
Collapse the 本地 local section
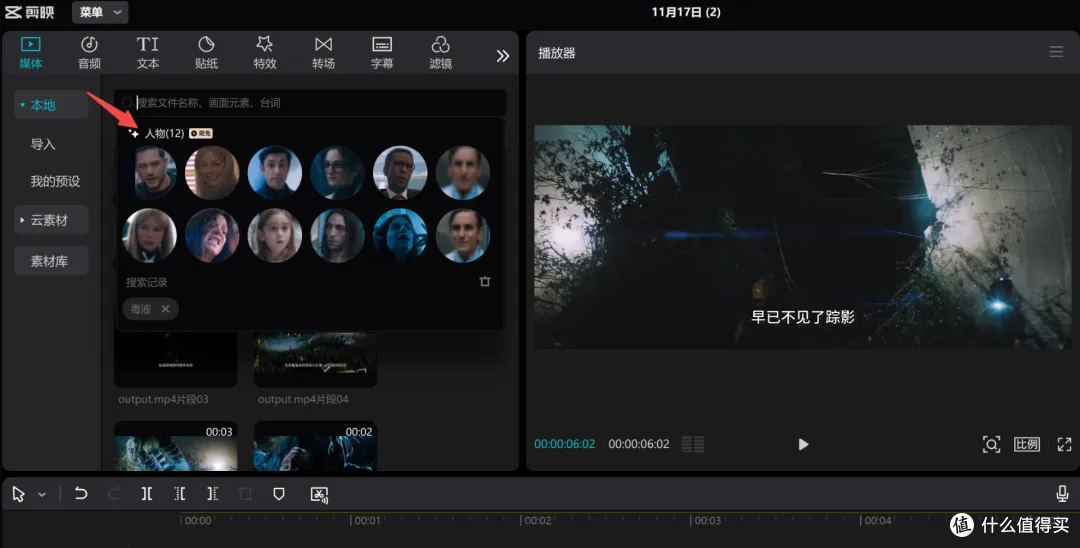[51, 105]
